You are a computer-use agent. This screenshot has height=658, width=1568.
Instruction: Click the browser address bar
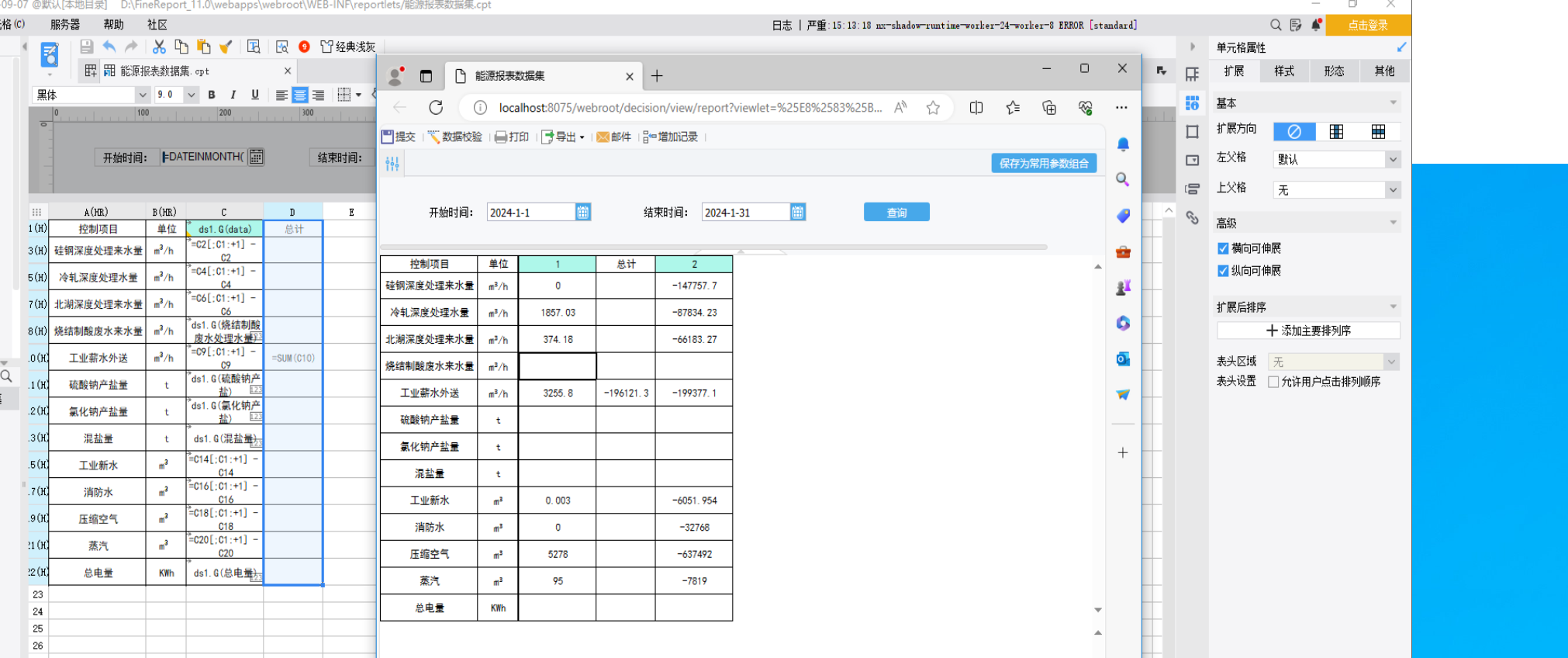coord(689,107)
